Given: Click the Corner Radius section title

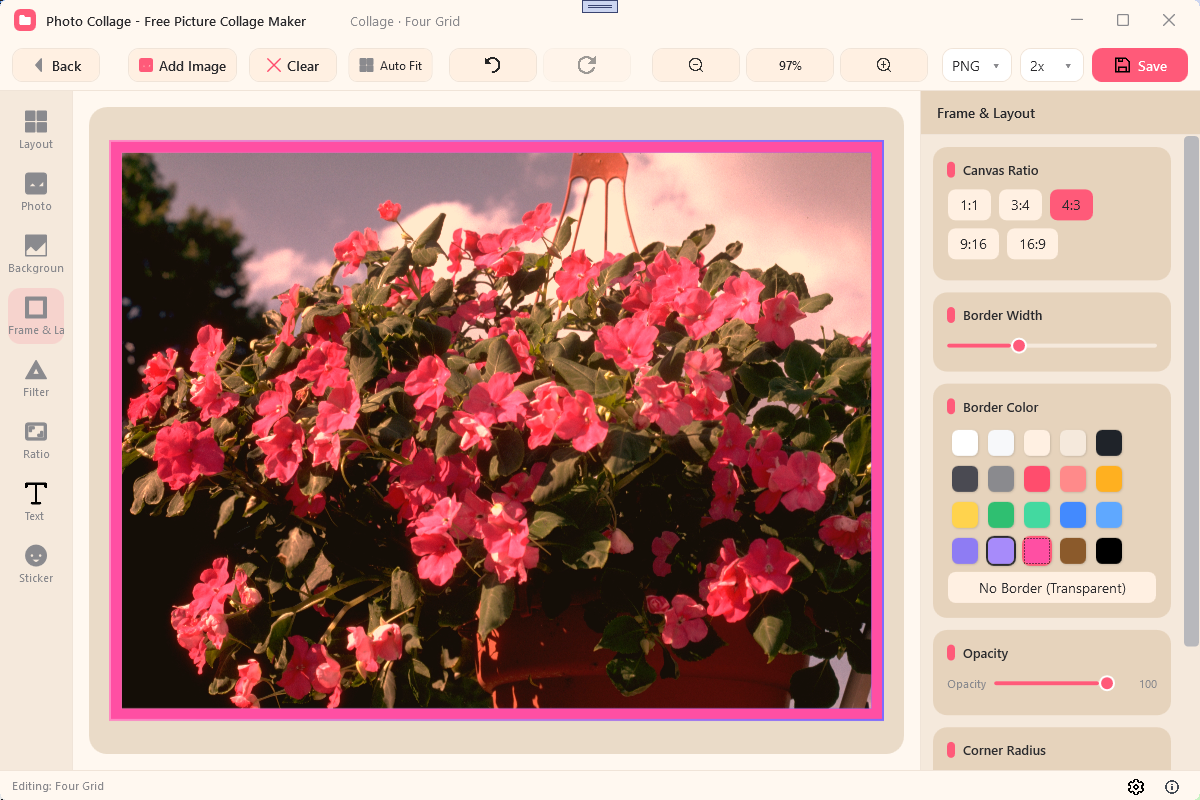Looking at the screenshot, I should pyautogui.click(x=1004, y=750).
